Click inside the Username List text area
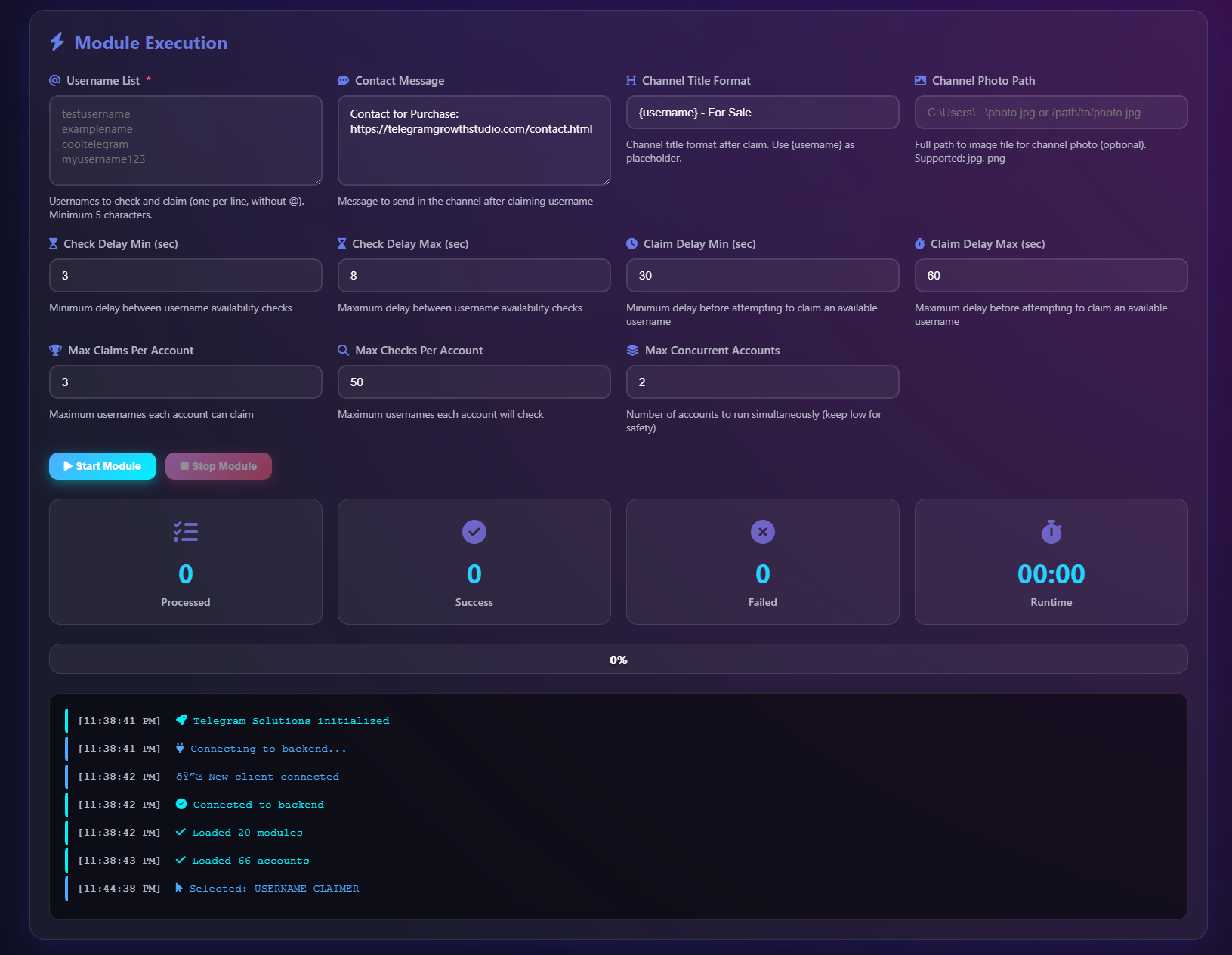This screenshot has width=1232, height=955. 185,140
